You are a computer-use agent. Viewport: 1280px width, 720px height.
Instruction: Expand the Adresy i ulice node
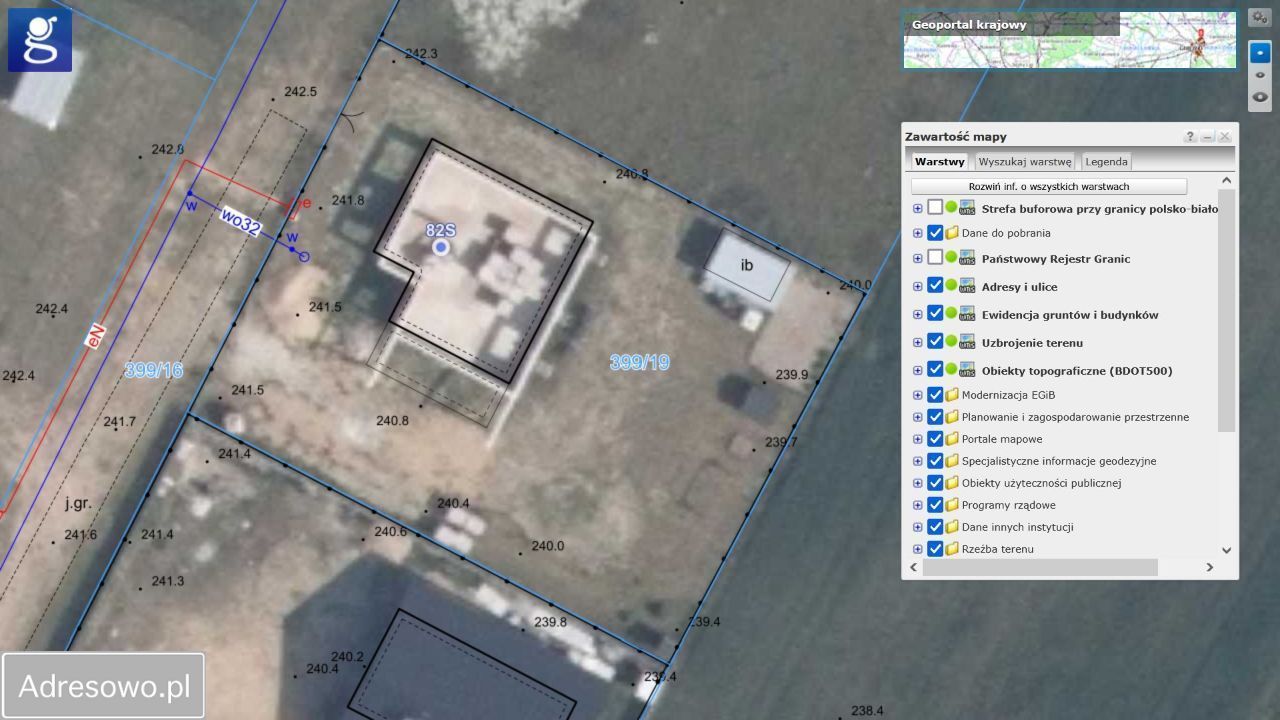pyautogui.click(x=917, y=286)
